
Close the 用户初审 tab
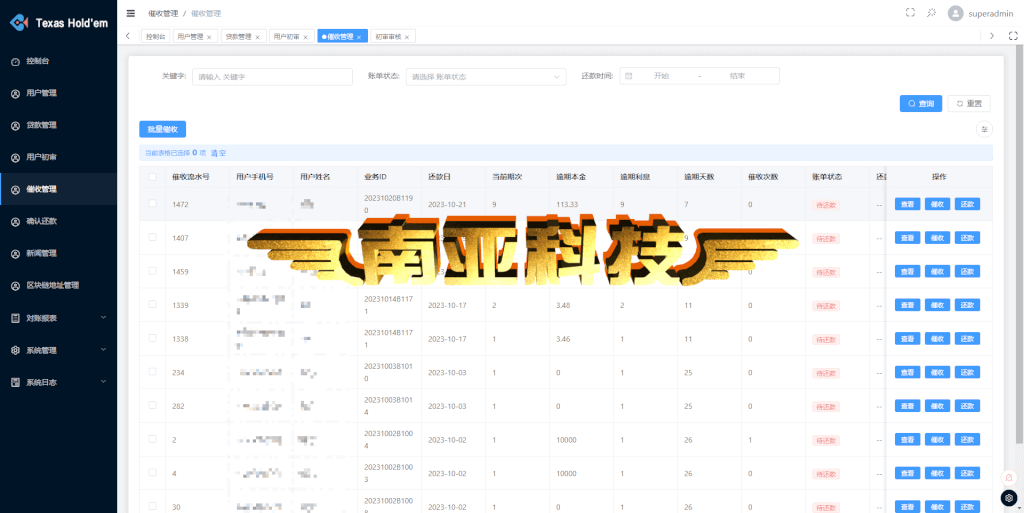pos(305,37)
